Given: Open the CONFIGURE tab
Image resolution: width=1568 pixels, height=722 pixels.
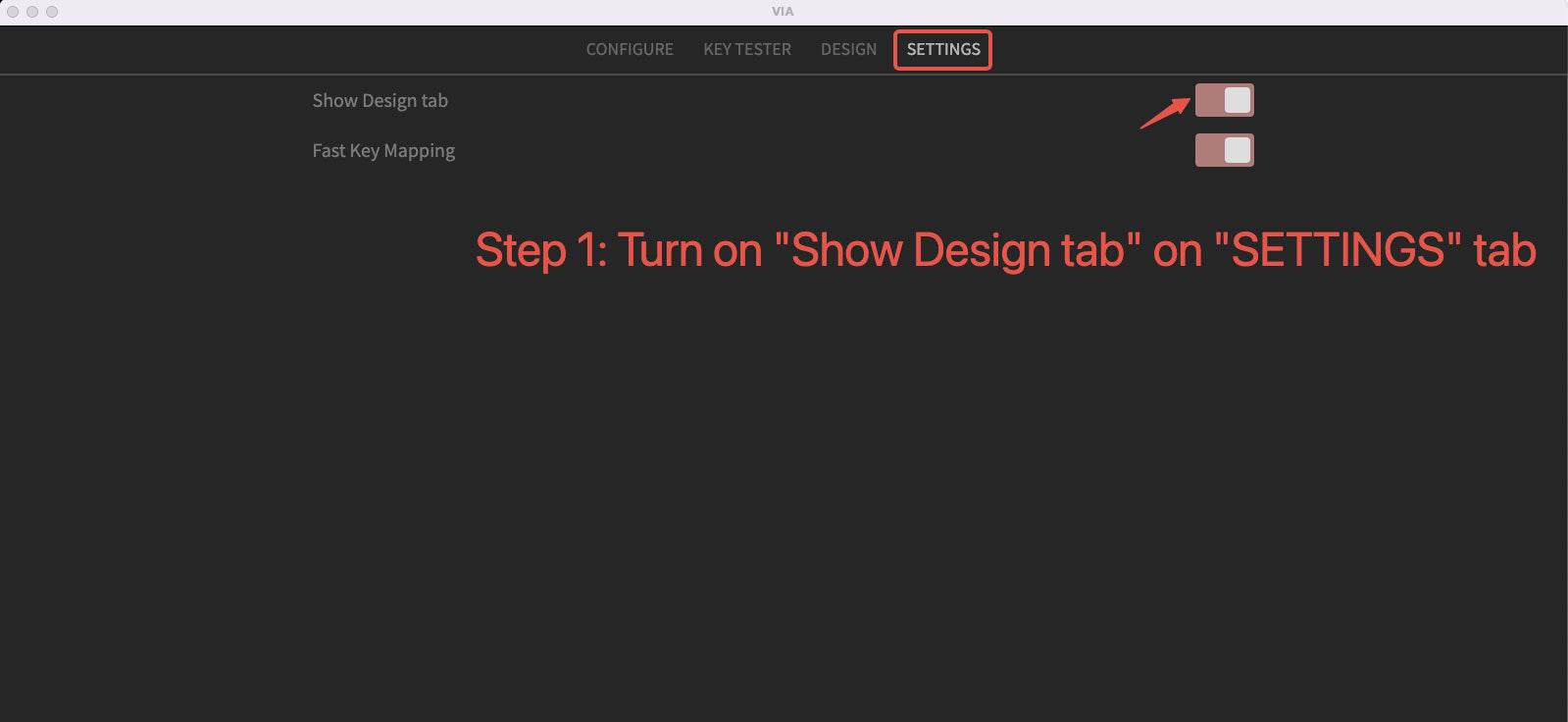Looking at the screenshot, I should click(x=630, y=49).
